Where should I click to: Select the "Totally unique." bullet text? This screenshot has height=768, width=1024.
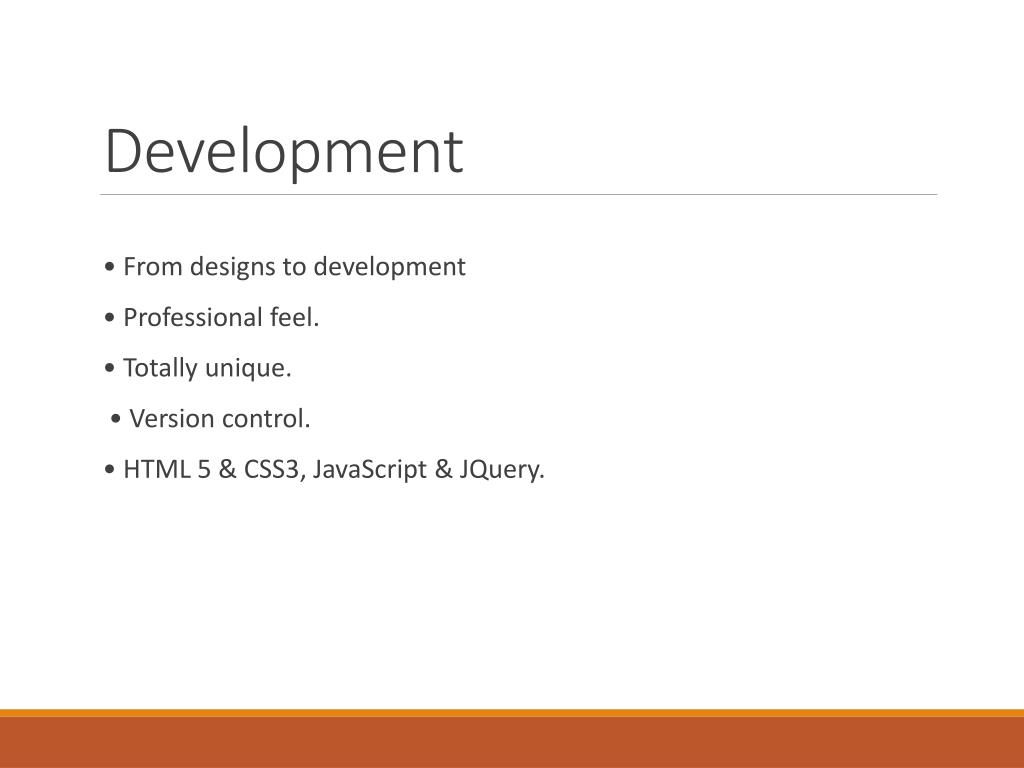[198, 368]
